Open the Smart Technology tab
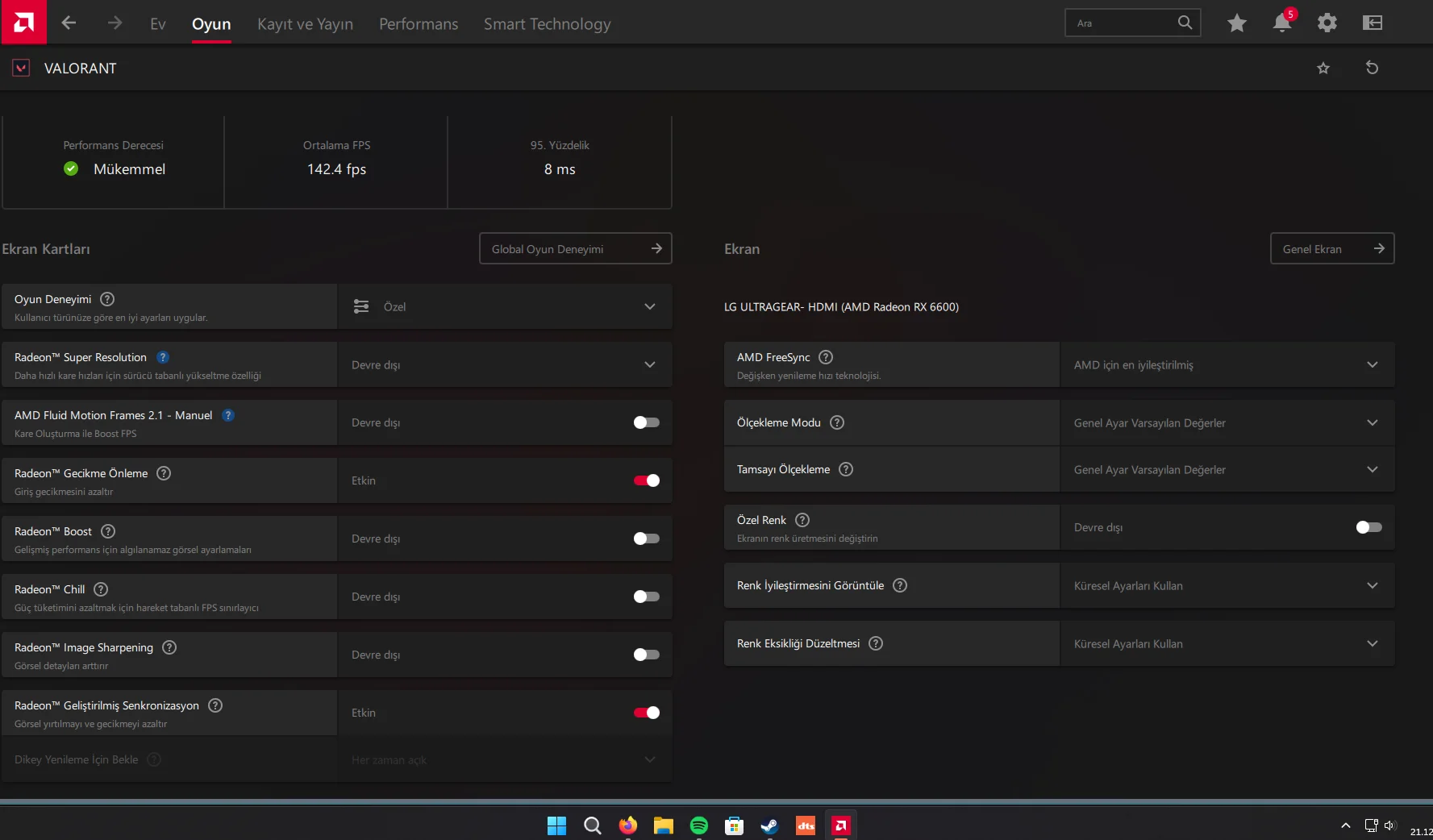 (547, 24)
